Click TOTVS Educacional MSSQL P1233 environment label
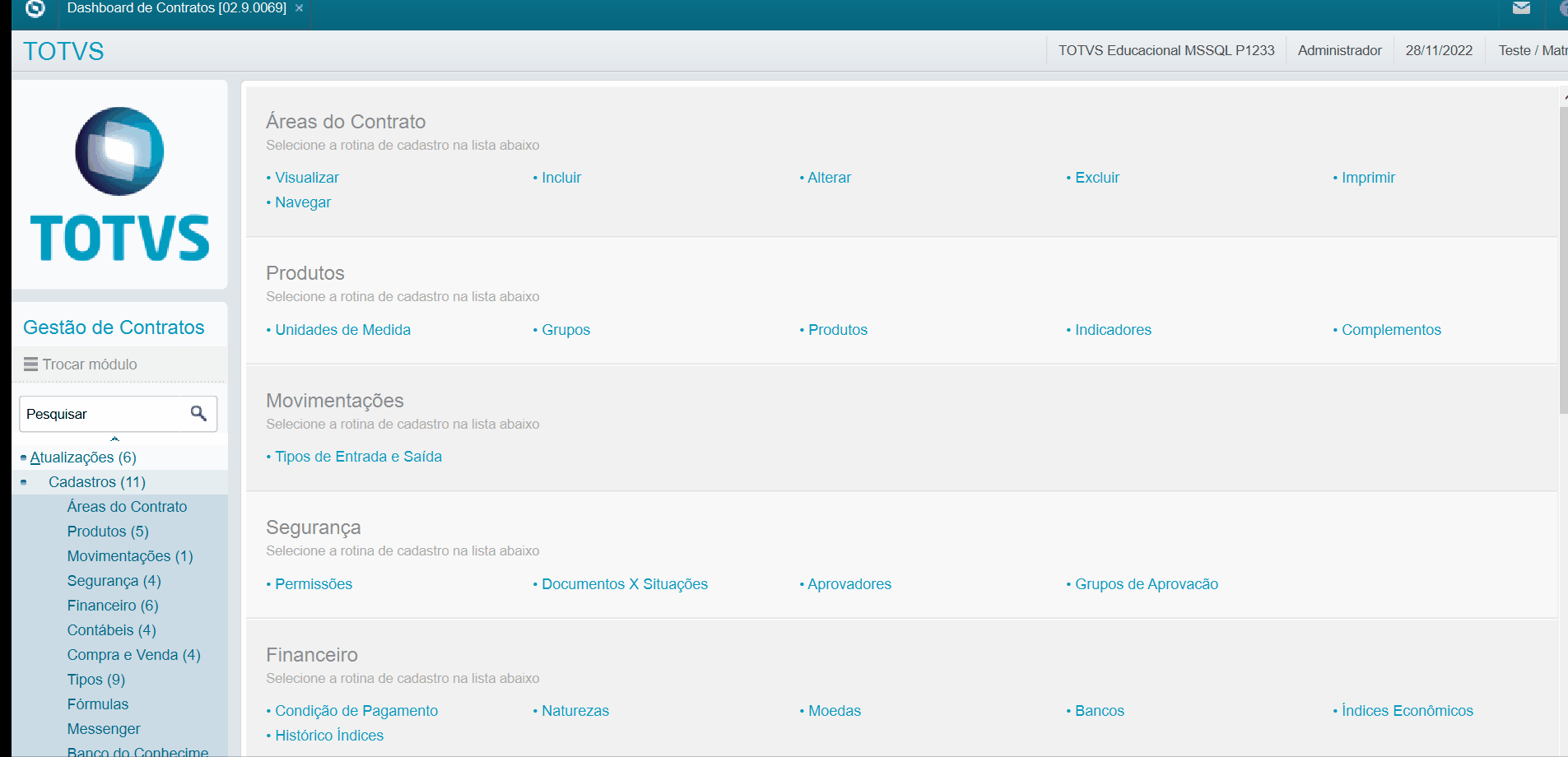1568x757 pixels. coord(1166,50)
